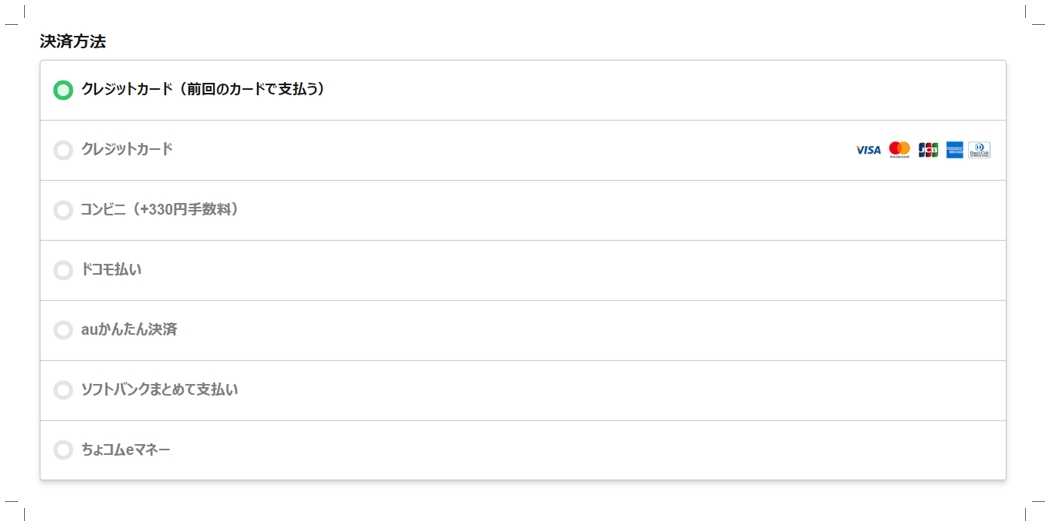Click the ソフトバンクまとめて支払い label text

159,389
